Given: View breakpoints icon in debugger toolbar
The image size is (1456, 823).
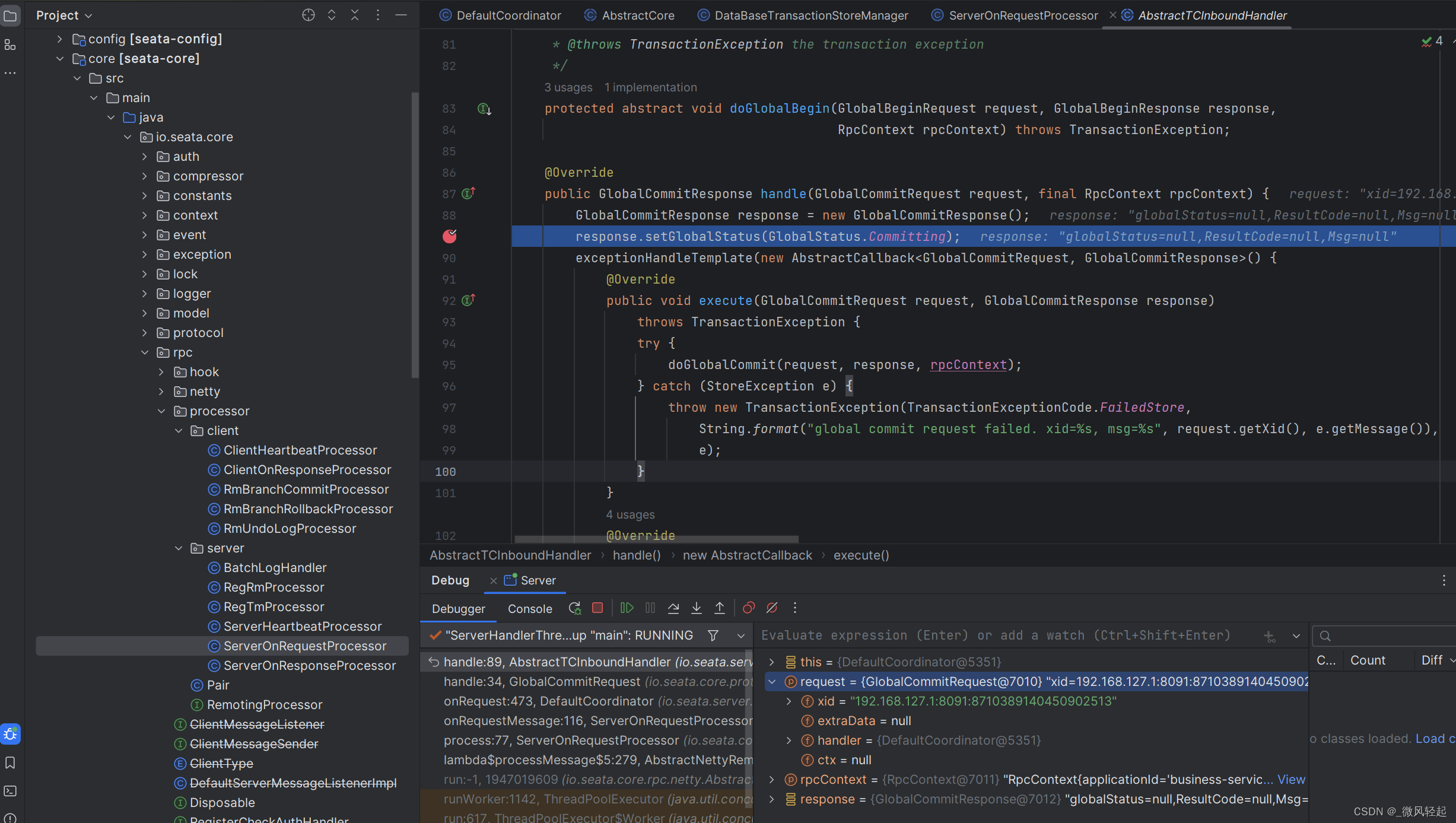Looking at the screenshot, I should pyautogui.click(x=749, y=608).
